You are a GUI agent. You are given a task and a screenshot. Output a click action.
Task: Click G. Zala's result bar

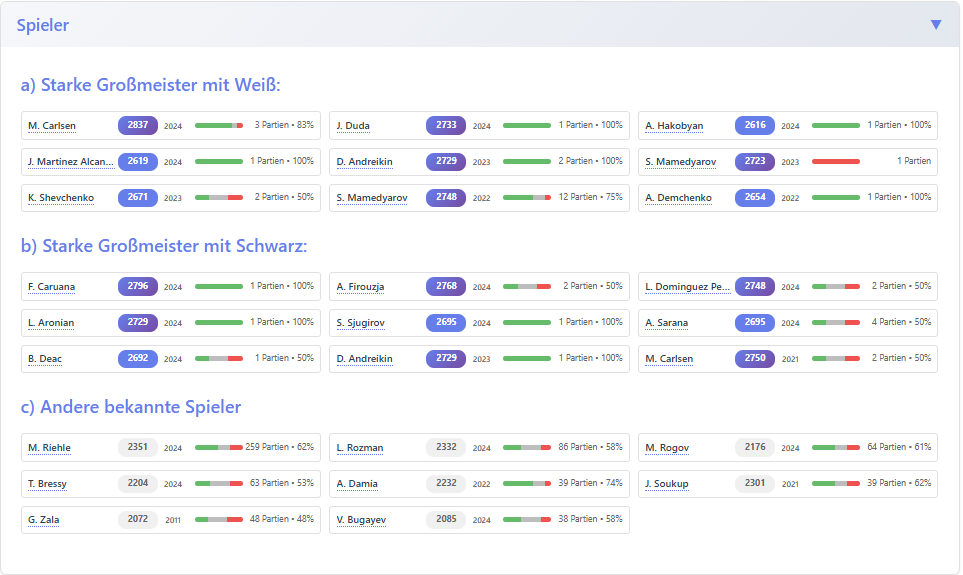pos(218,520)
